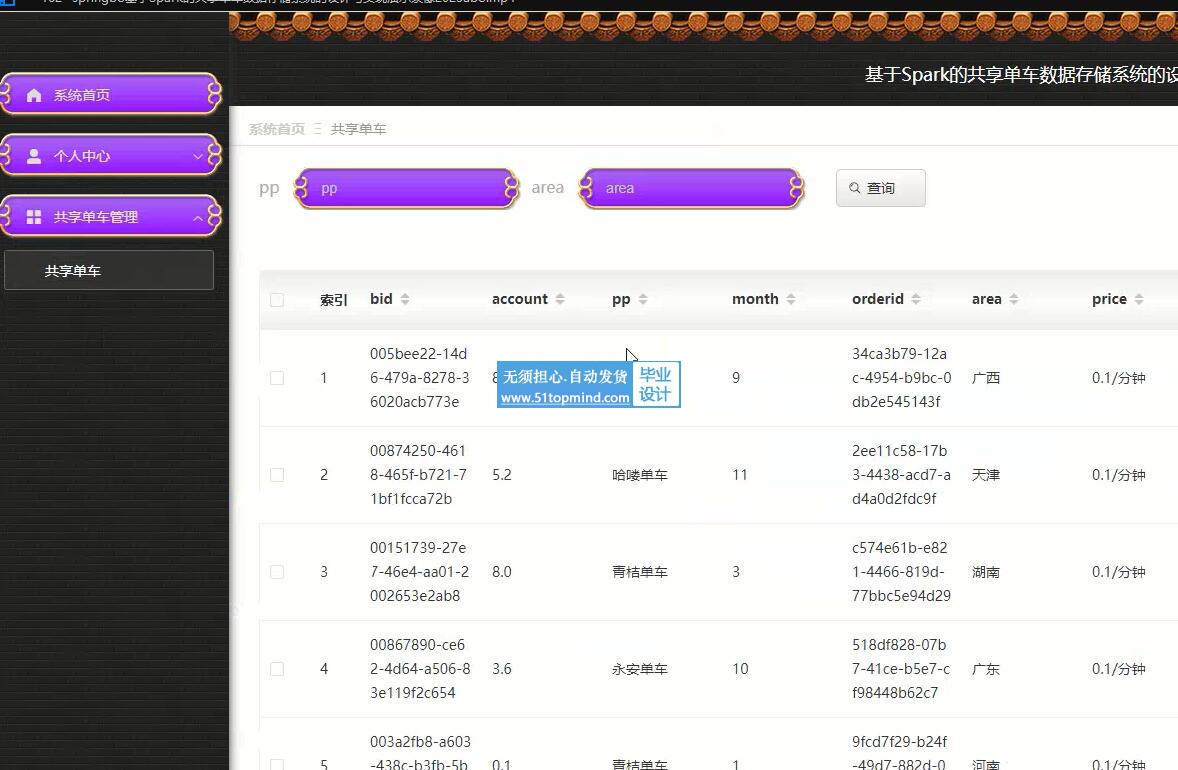Screen dimensions: 1178x770
Task: Click the home icon beside 系统首页
Action: coord(34,95)
